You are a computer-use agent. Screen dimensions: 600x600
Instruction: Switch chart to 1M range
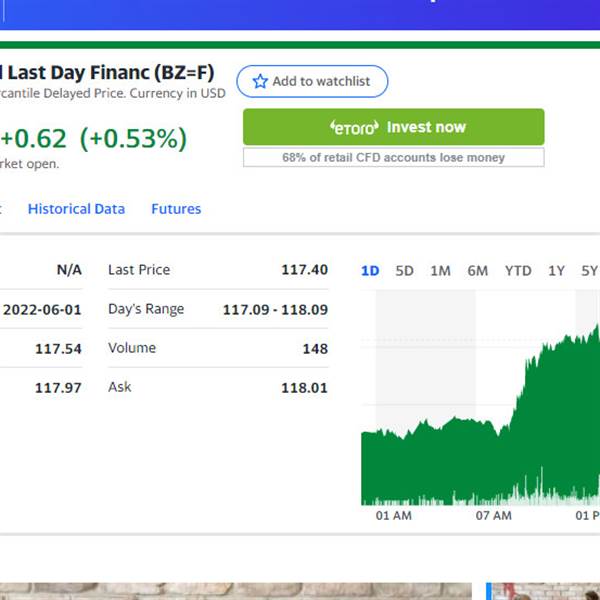pos(440,271)
